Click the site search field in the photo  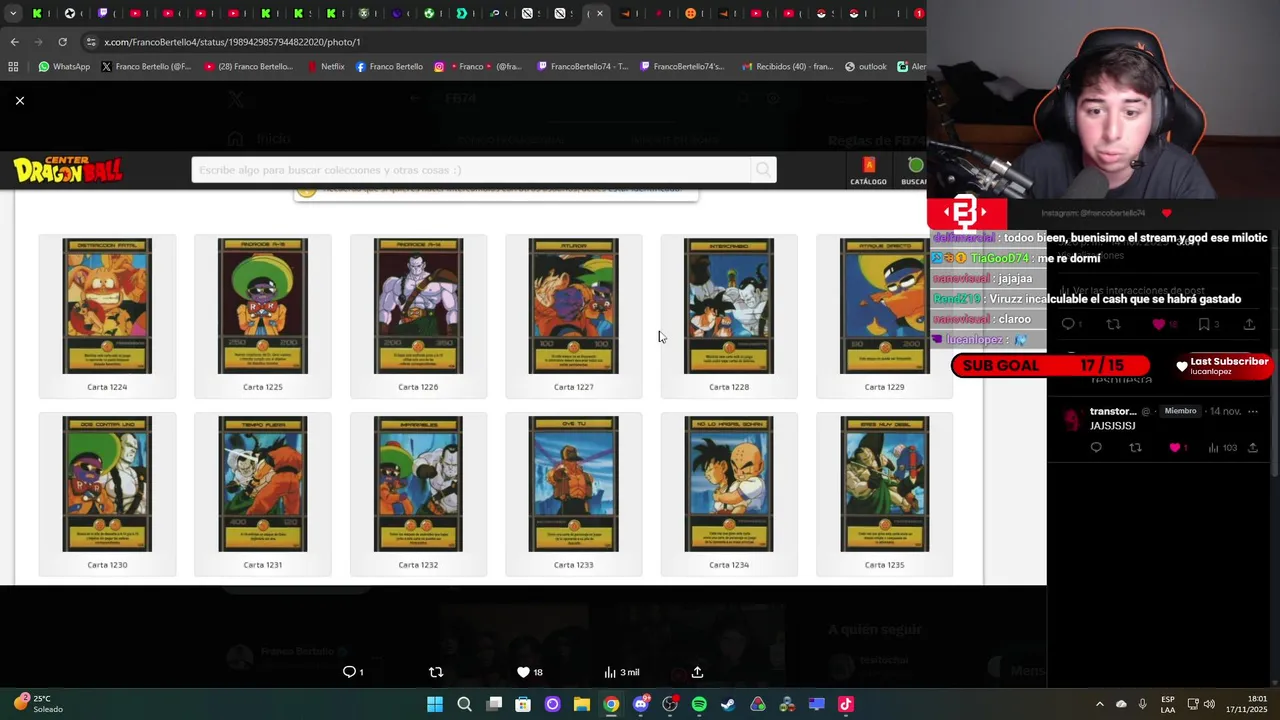click(471, 170)
